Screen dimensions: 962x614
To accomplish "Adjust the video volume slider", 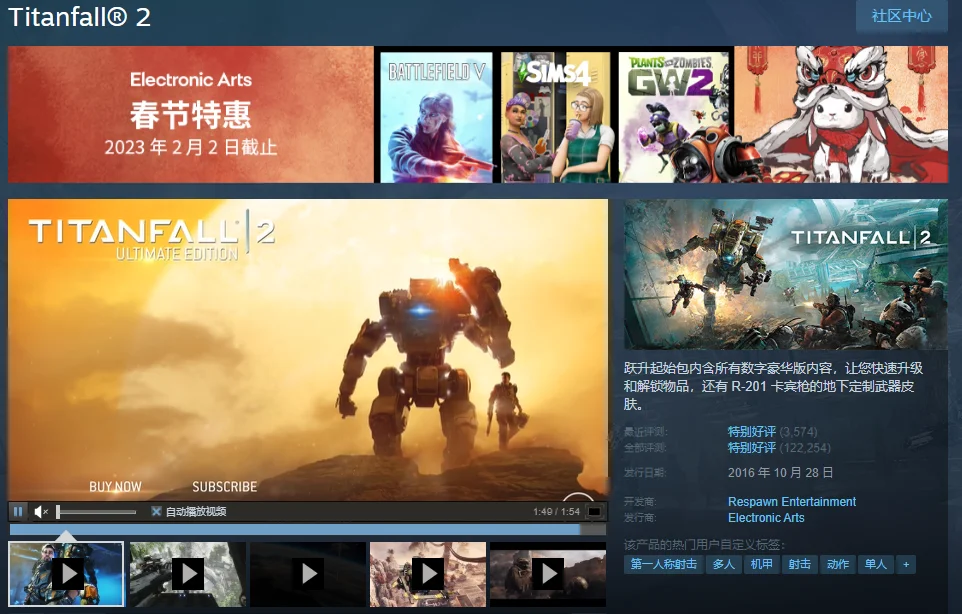I will tap(96, 511).
